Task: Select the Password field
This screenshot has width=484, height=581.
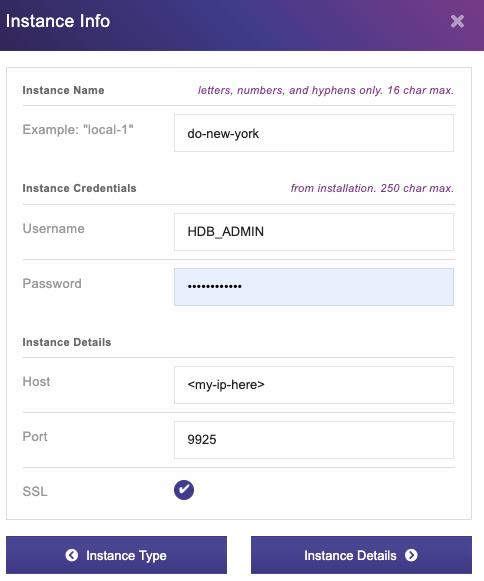Action: [314, 287]
